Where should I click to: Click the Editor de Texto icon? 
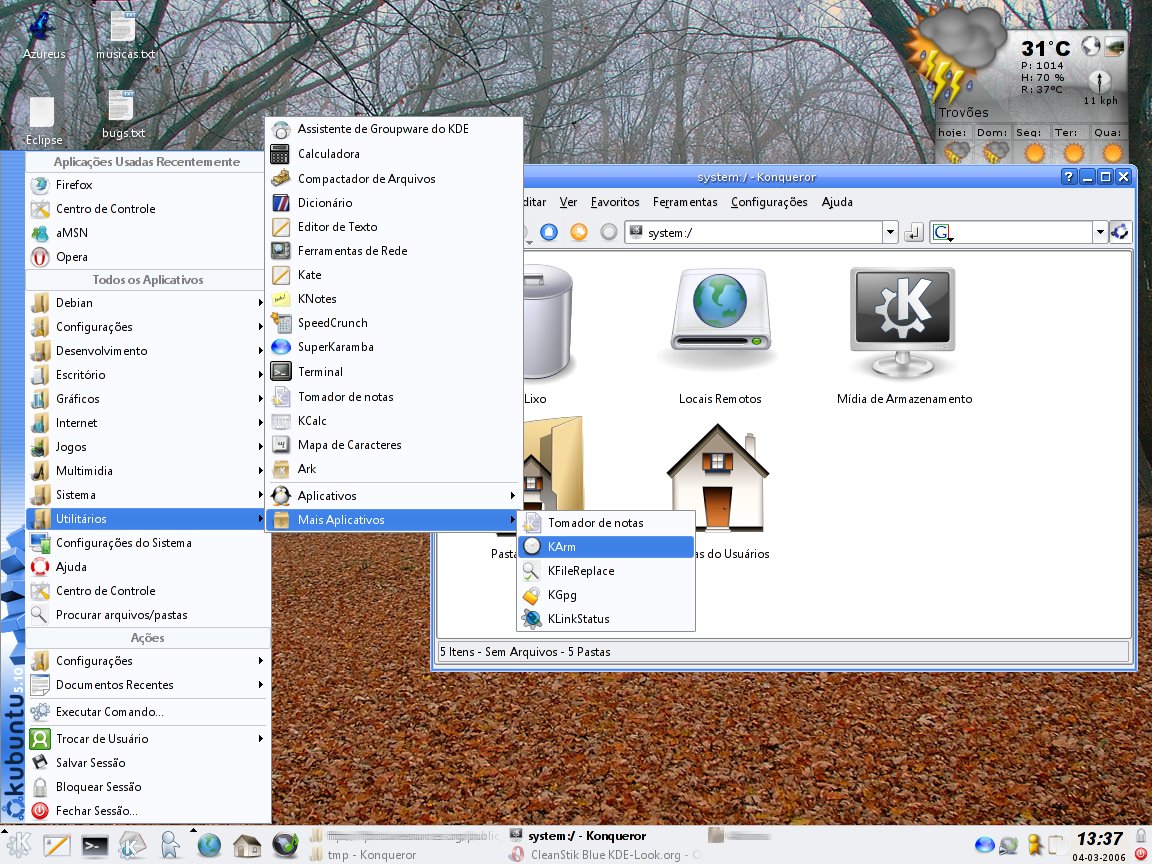pyautogui.click(x=280, y=227)
